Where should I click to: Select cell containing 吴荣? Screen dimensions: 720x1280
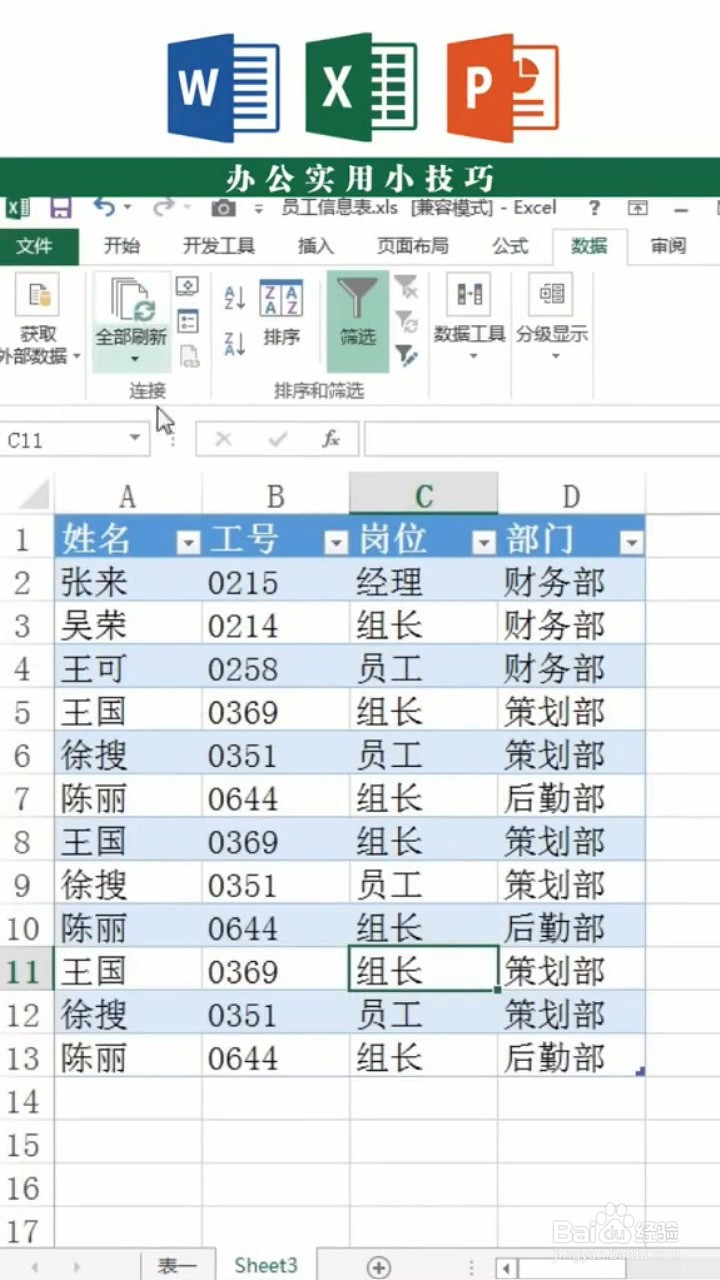pos(128,625)
